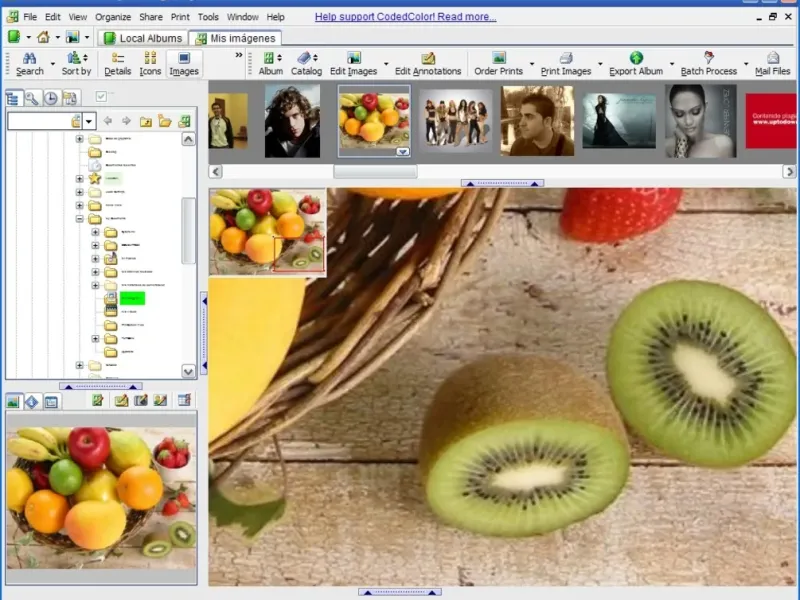The image size is (800, 600).
Task: Click the Home icon in top toolbar
Action: tap(43, 37)
